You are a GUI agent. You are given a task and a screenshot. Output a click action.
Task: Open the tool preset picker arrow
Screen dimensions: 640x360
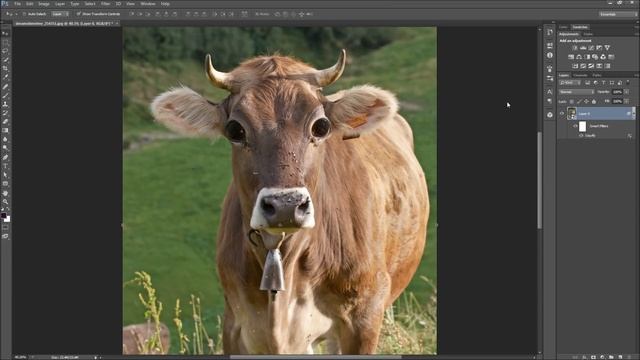[16, 14]
